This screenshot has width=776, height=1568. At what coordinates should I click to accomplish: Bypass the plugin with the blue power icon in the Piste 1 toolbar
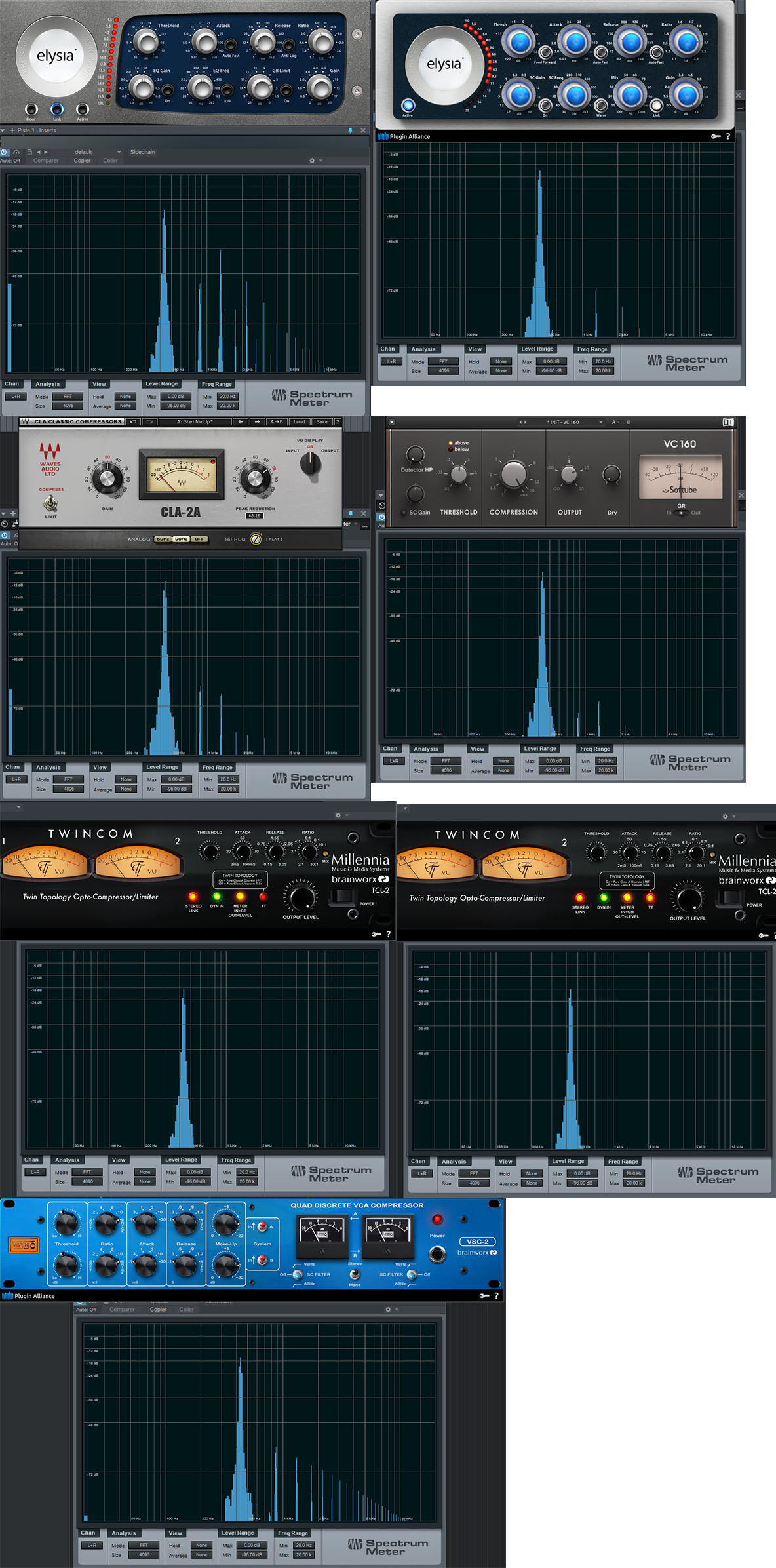click(5, 152)
